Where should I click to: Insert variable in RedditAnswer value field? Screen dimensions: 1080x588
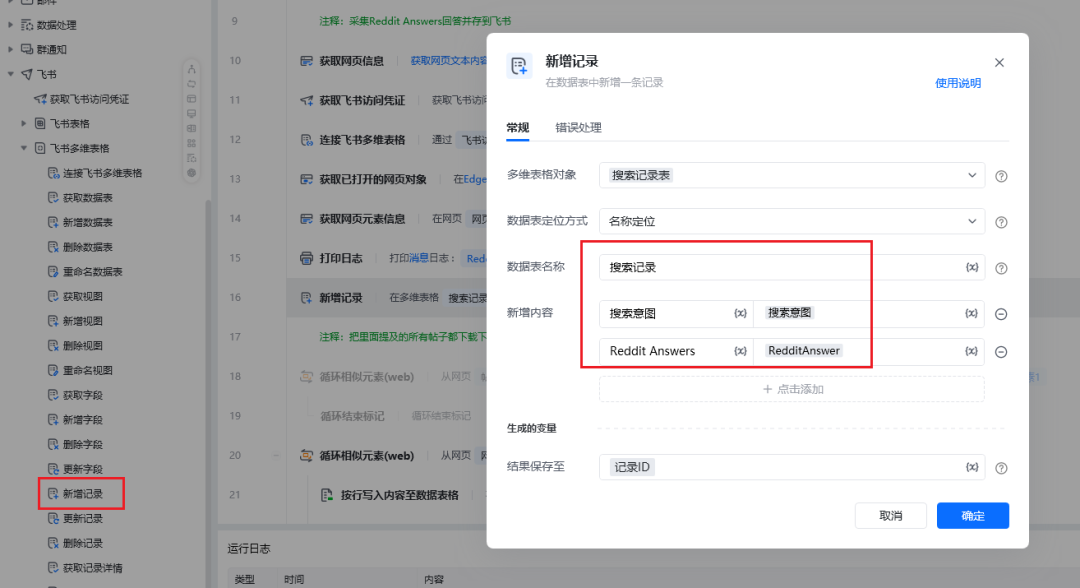[971, 351]
